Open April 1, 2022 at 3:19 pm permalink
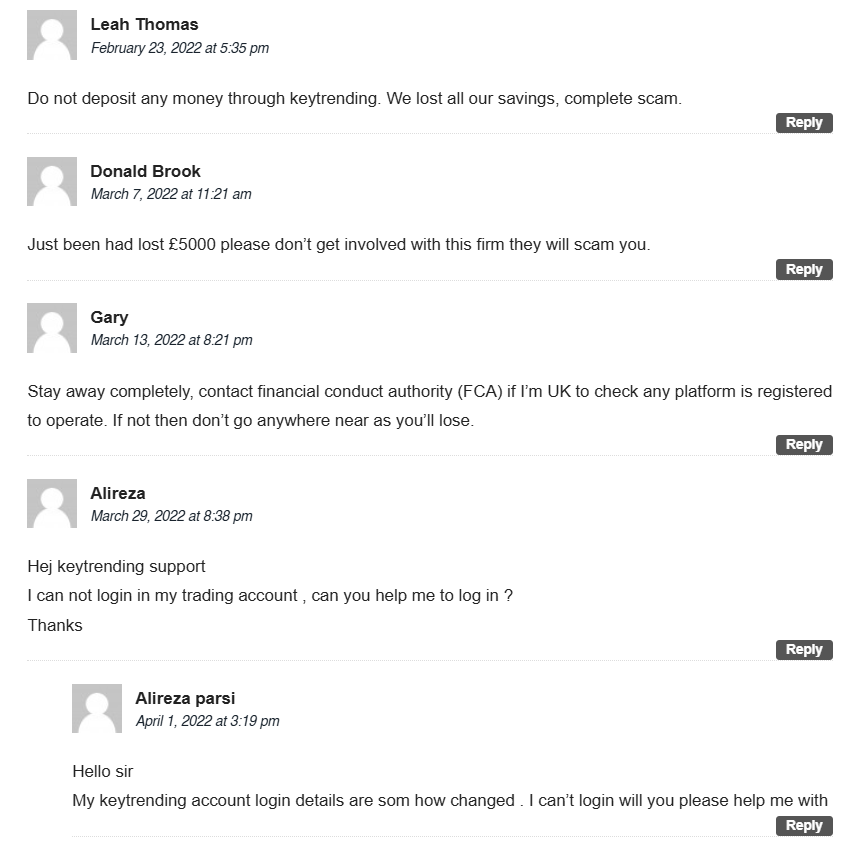 coord(207,721)
